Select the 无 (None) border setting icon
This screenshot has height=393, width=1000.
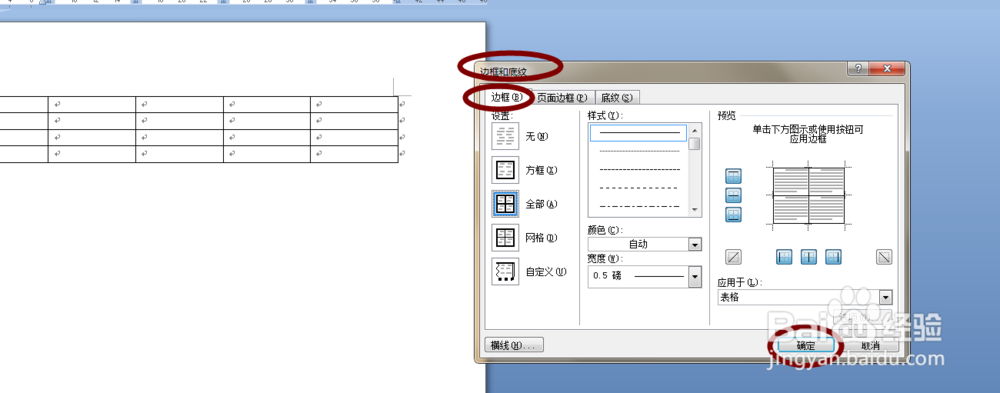[x=505, y=136]
